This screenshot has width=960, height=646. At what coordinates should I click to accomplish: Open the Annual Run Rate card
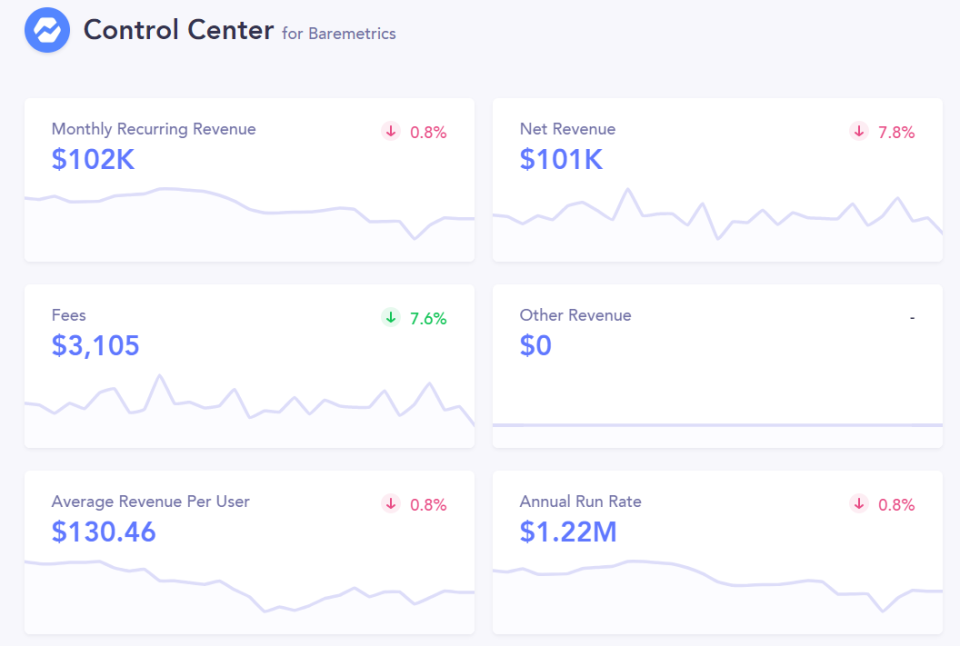717,552
